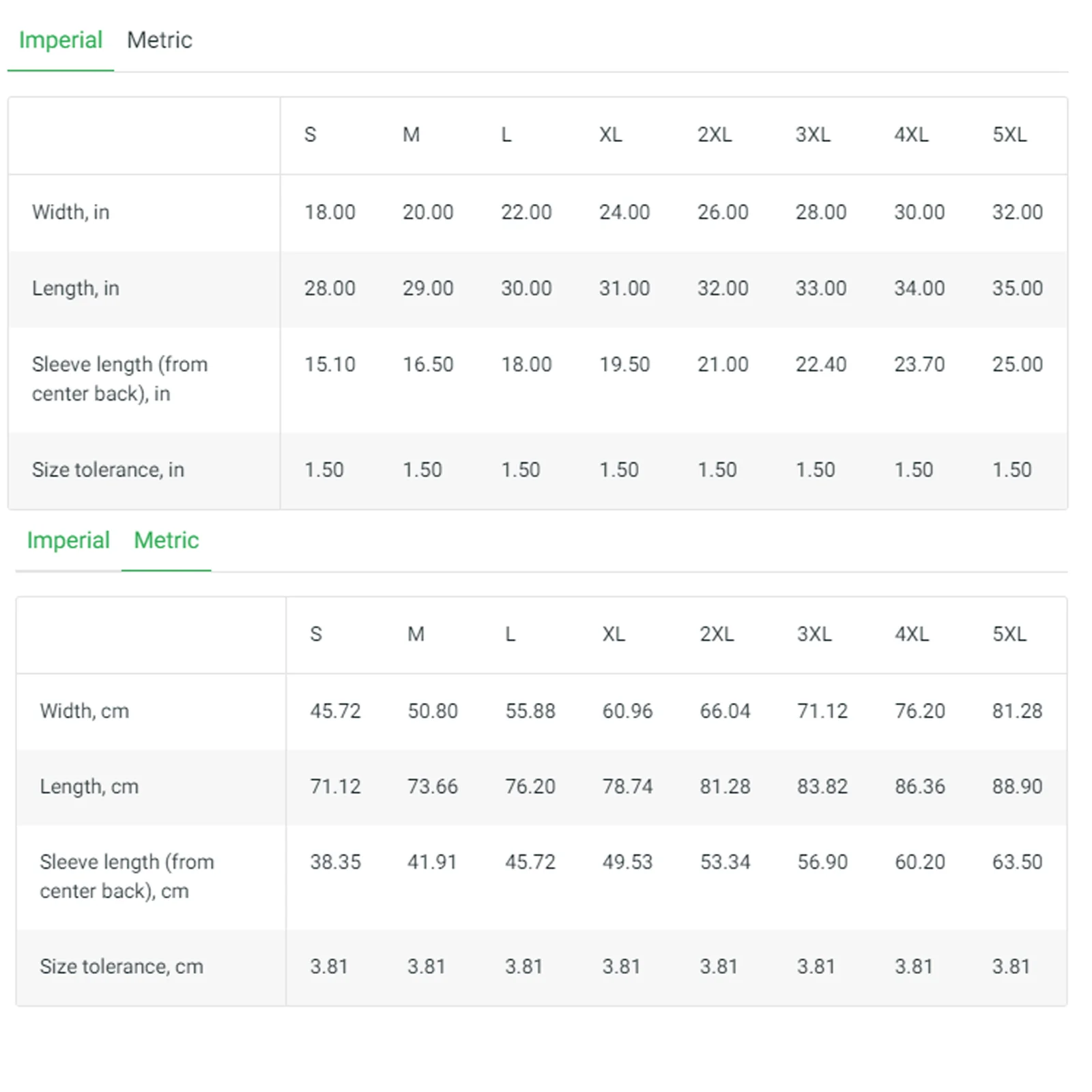Select the 'Size tolerance, in' row label
Screen dimensions: 1092x1092
tap(108, 470)
